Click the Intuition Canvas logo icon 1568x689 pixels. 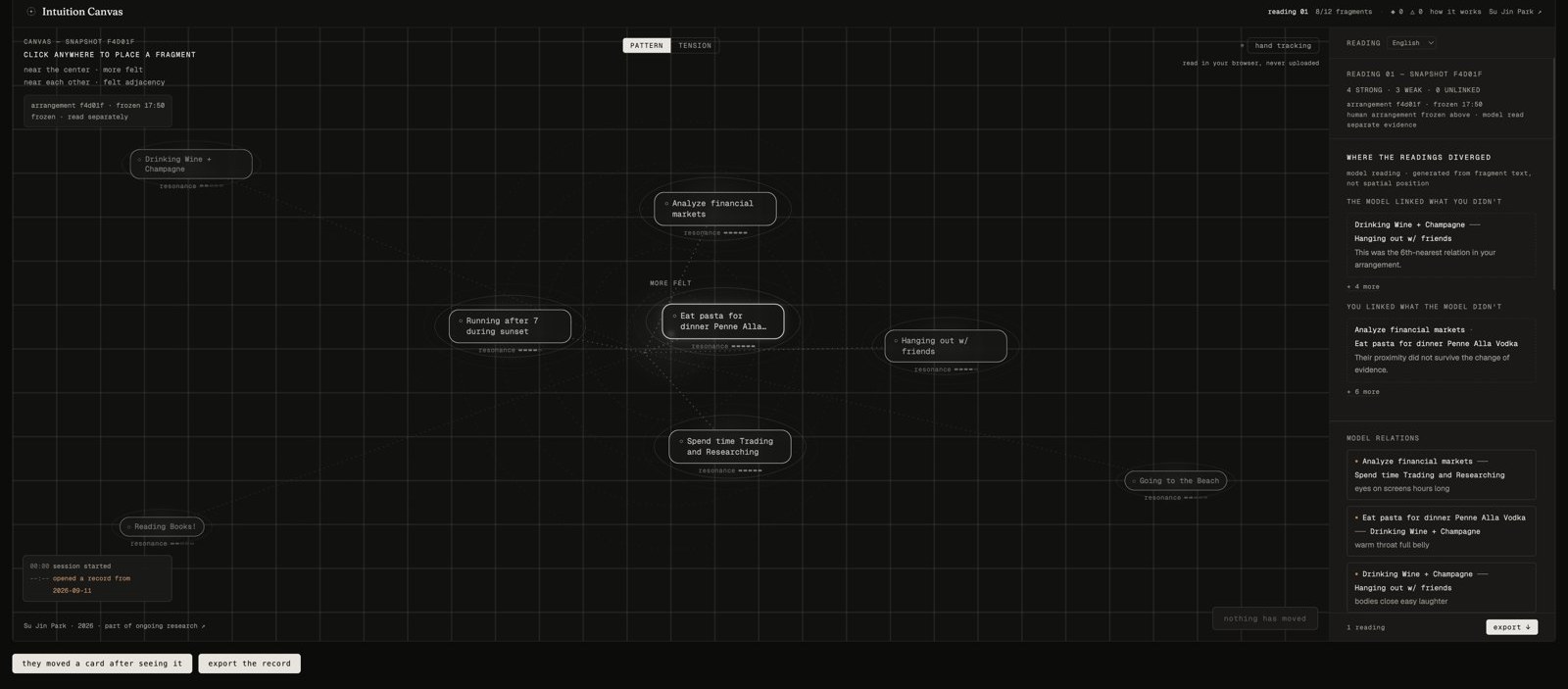pos(31,12)
